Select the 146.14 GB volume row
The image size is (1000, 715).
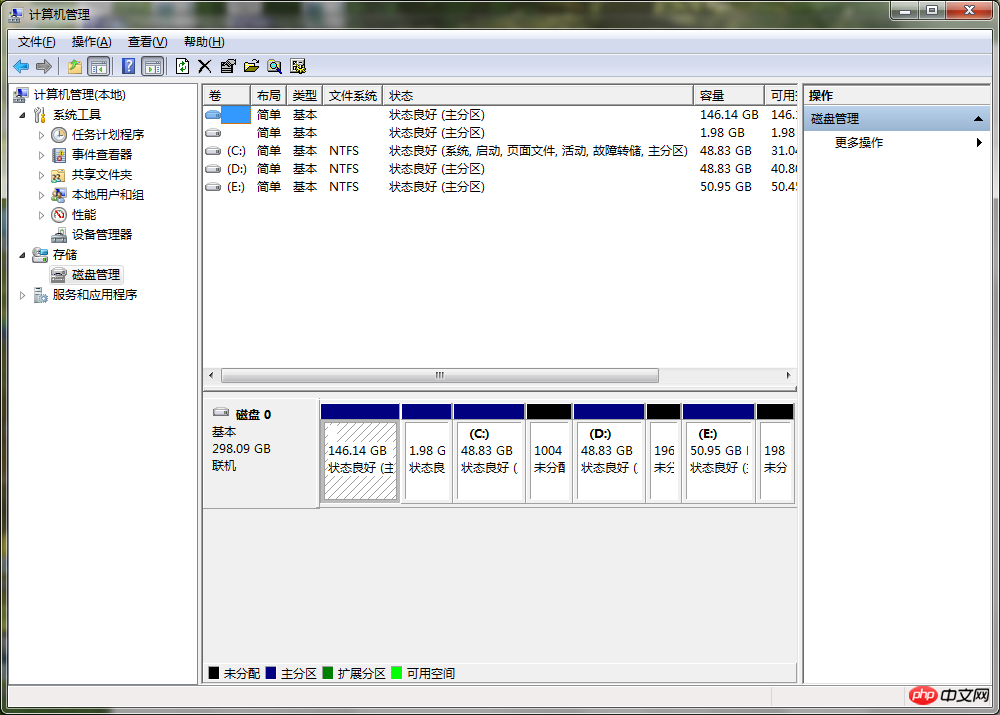click(500, 115)
